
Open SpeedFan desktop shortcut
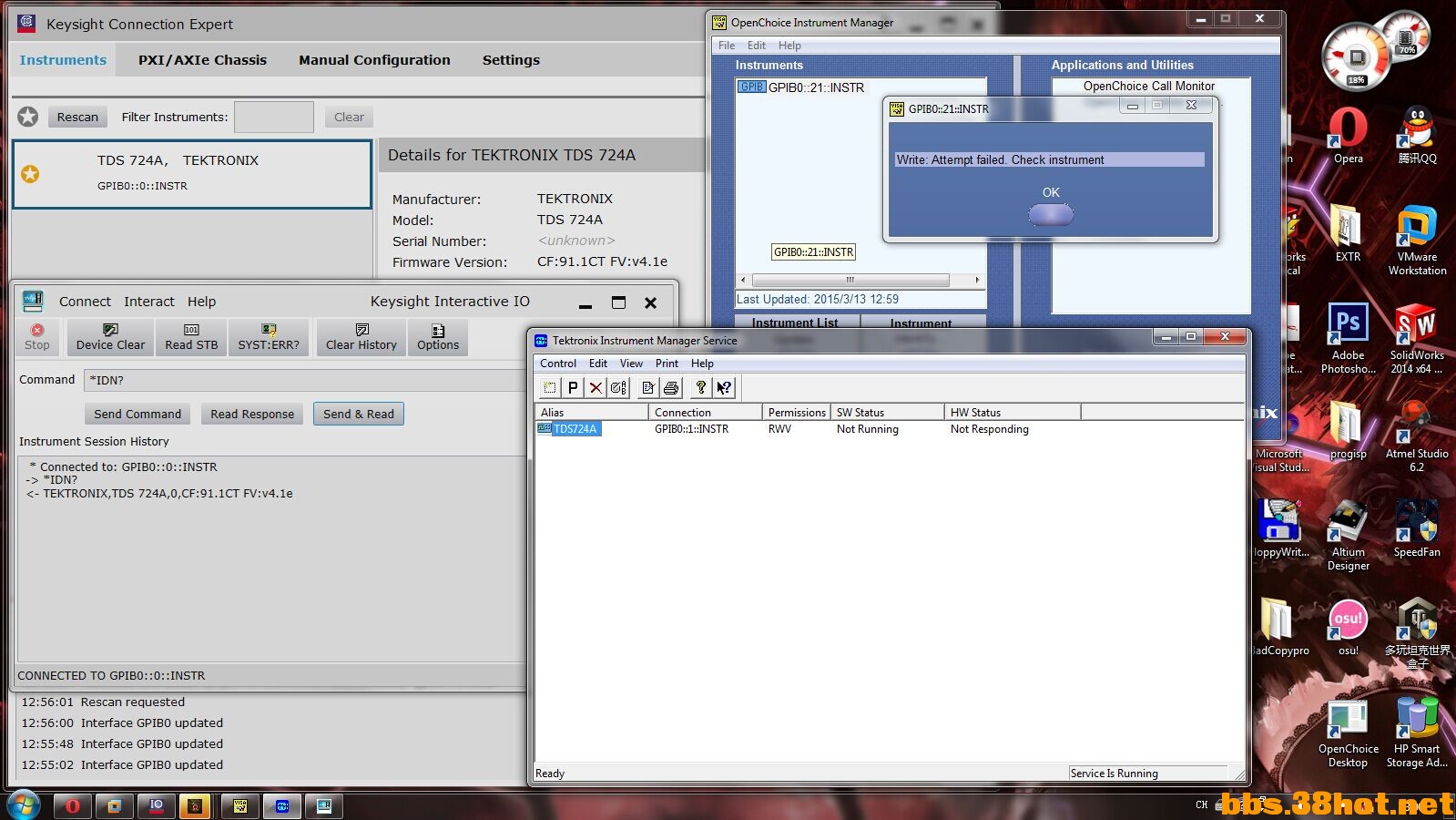tap(1417, 528)
